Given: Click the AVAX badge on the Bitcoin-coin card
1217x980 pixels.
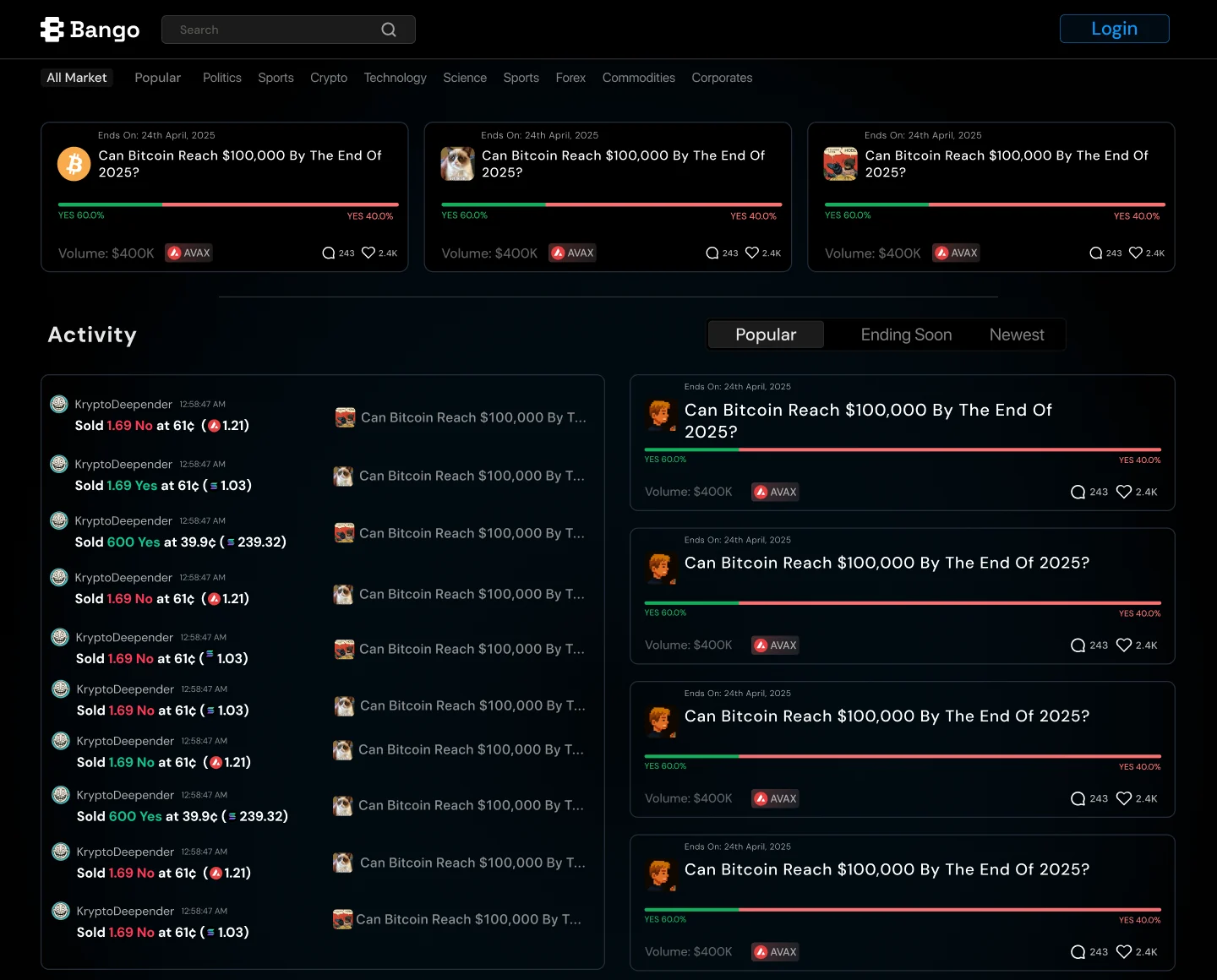Looking at the screenshot, I should tap(188, 253).
